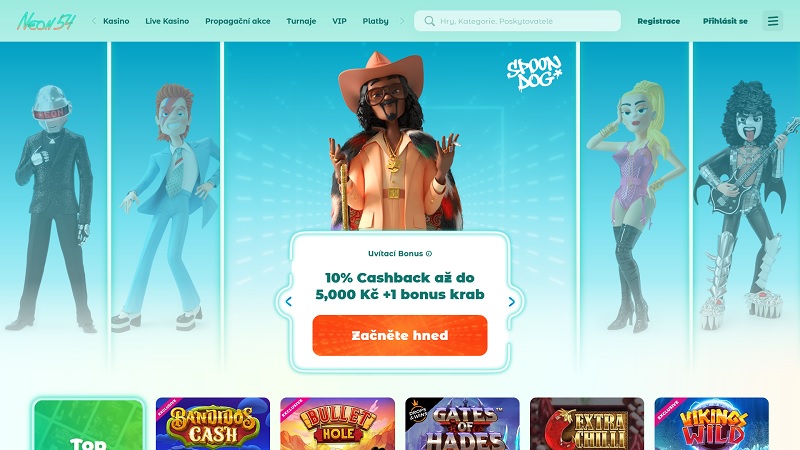Show next bonus with right arrow
This screenshot has width=800, height=450.
(x=512, y=302)
